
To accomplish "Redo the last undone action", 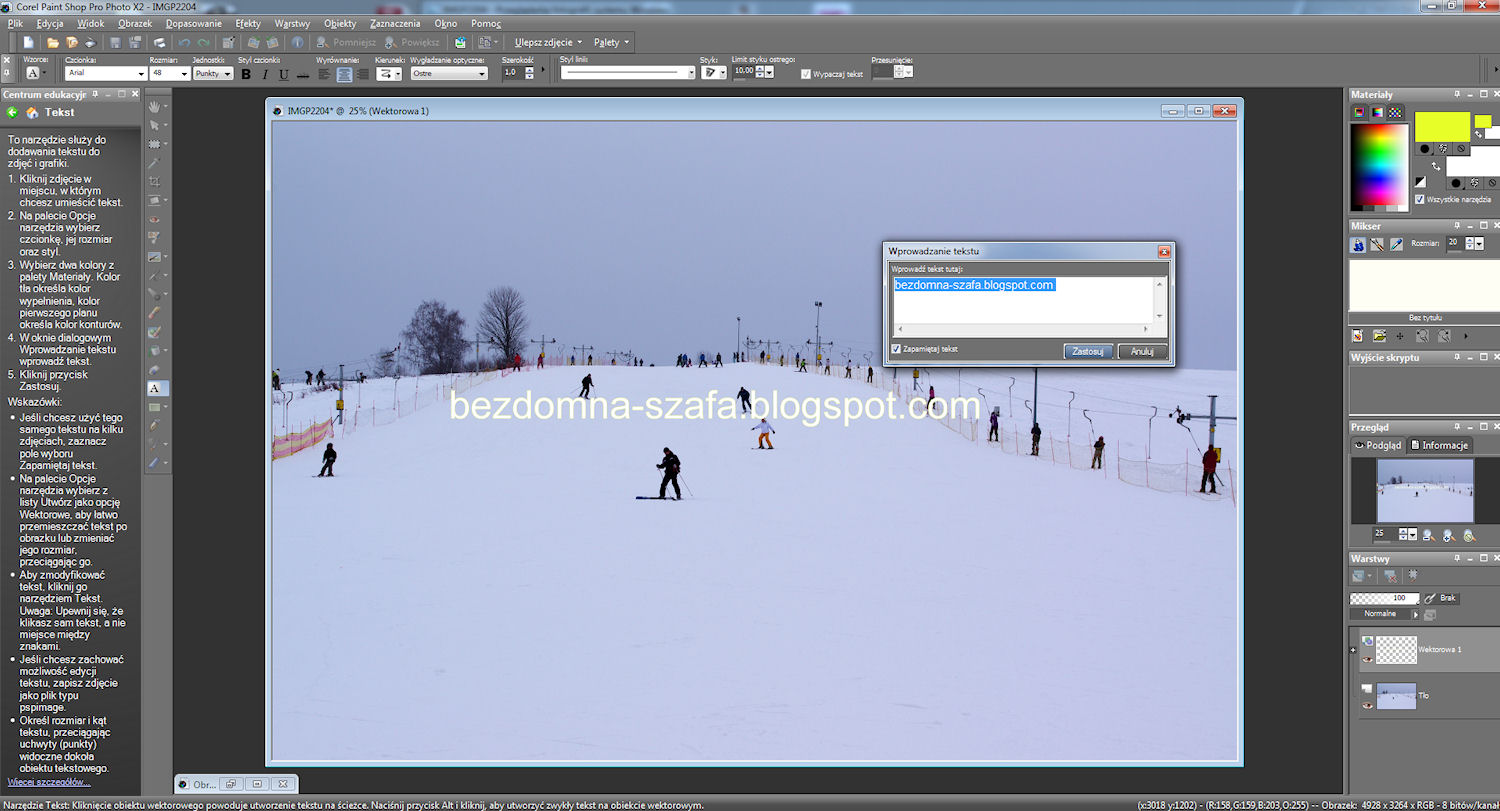I will pos(204,42).
